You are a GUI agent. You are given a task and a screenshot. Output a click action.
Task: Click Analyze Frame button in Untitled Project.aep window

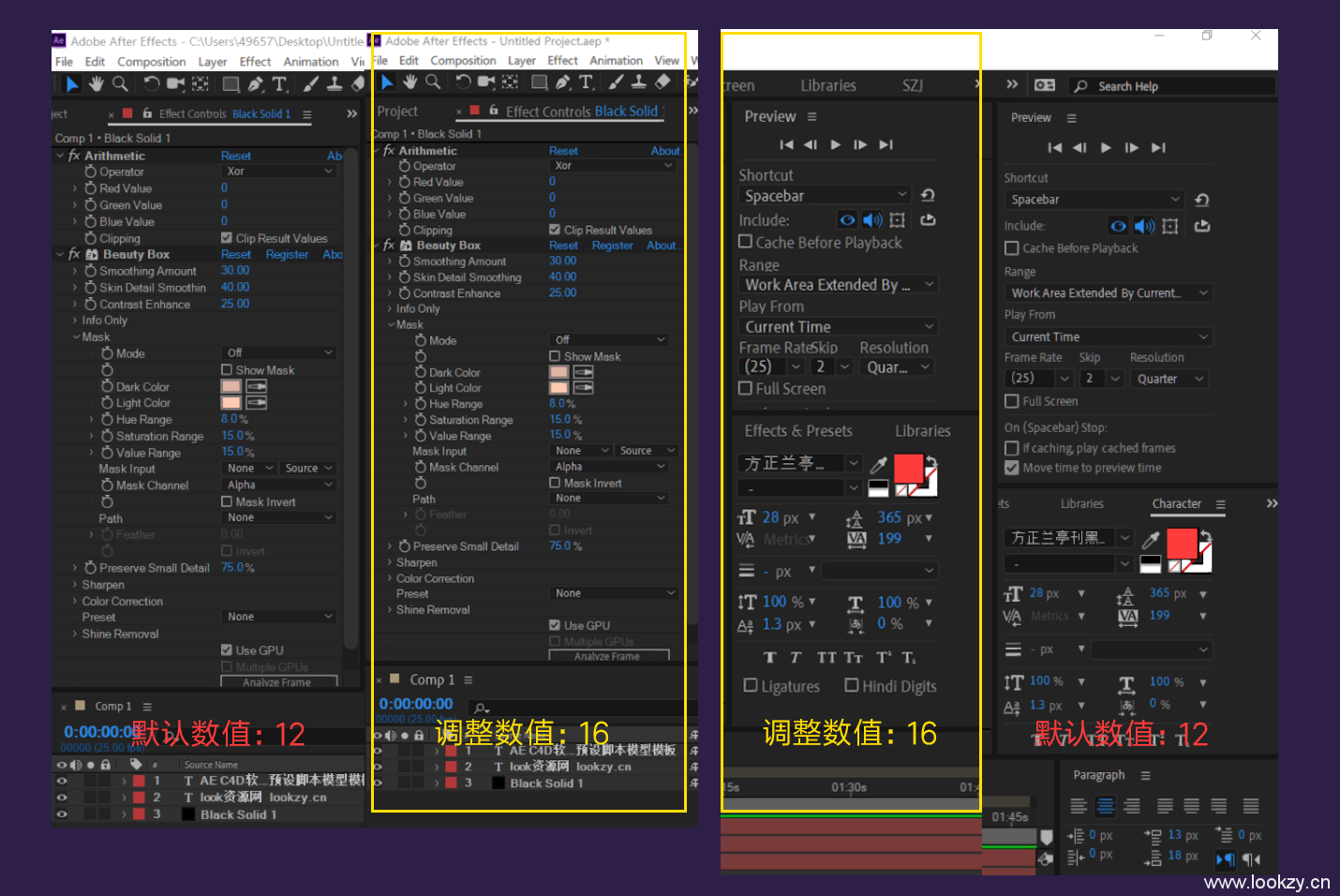pyautogui.click(x=608, y=656)
